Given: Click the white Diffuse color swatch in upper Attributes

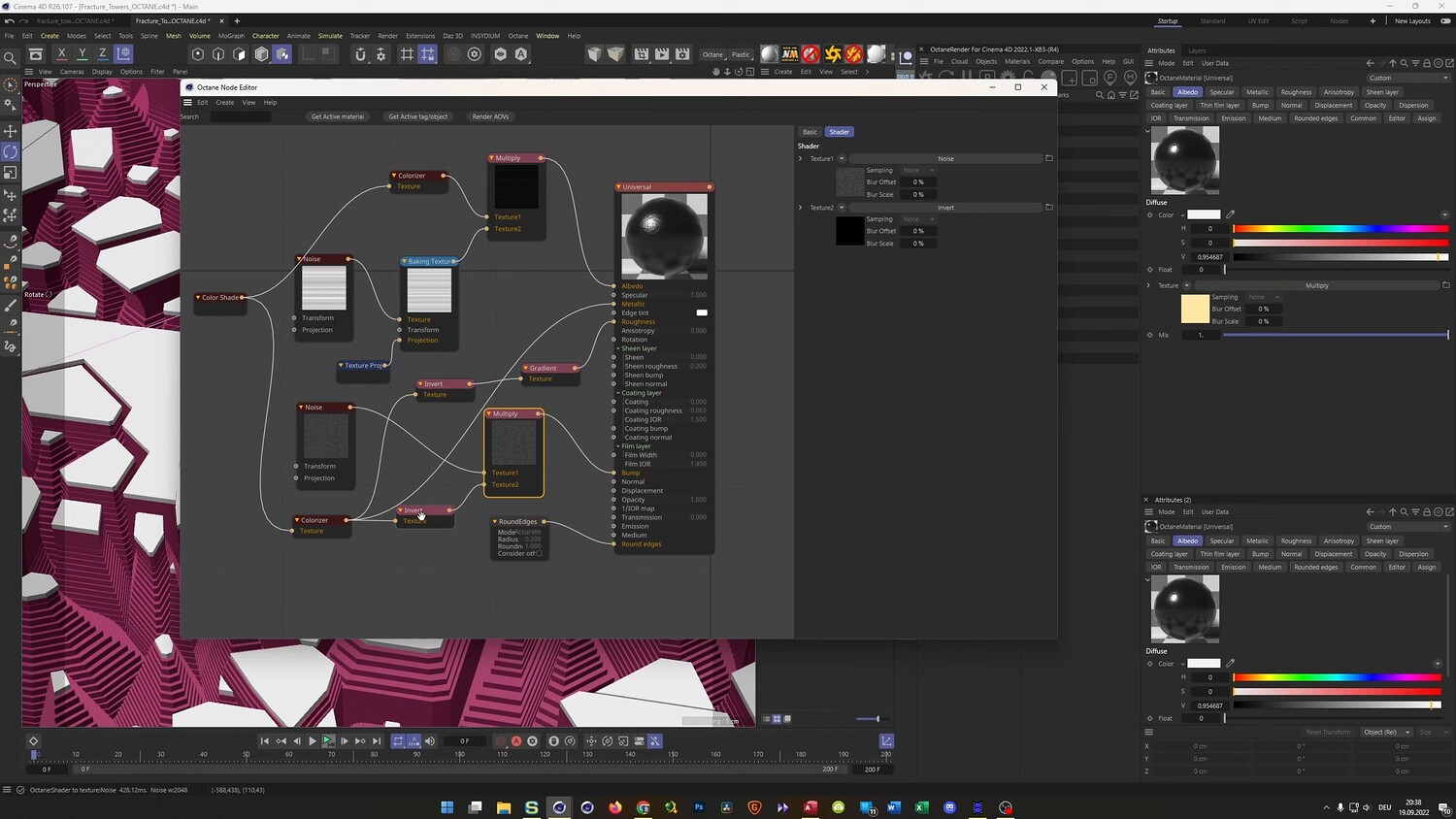Looking at the screenshot, I should click(x=1204, y=214).
